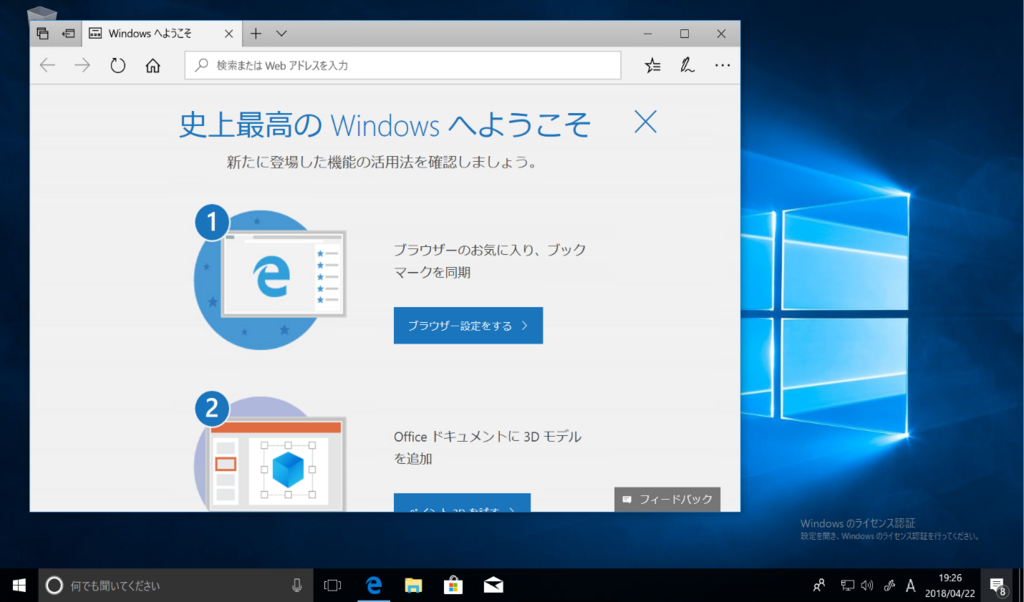Add notes with the pen icon
1024x602 pixels.
(x=687, y=65)
